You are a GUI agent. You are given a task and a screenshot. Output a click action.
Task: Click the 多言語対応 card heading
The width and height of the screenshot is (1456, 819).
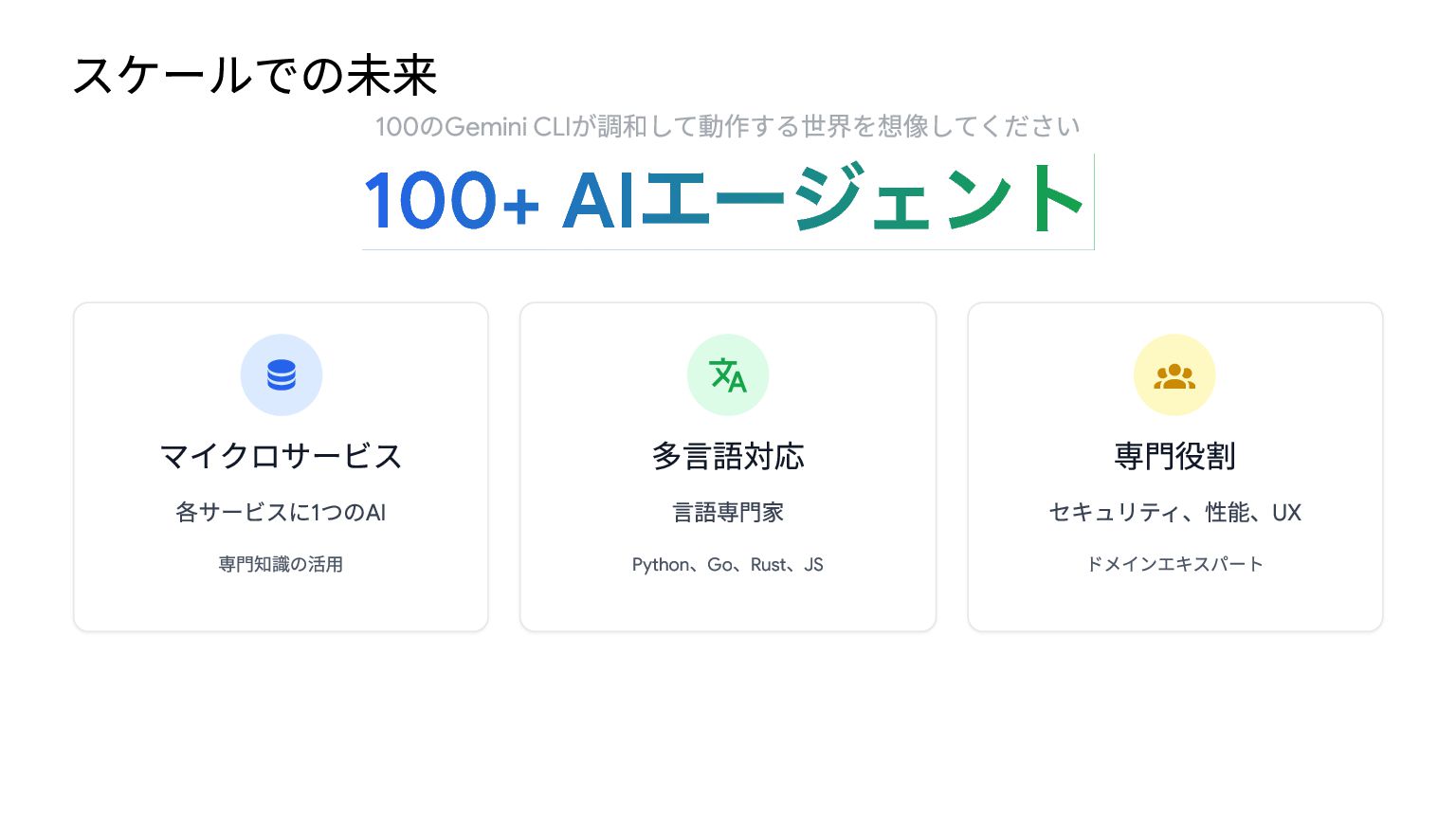pos(728,456)
